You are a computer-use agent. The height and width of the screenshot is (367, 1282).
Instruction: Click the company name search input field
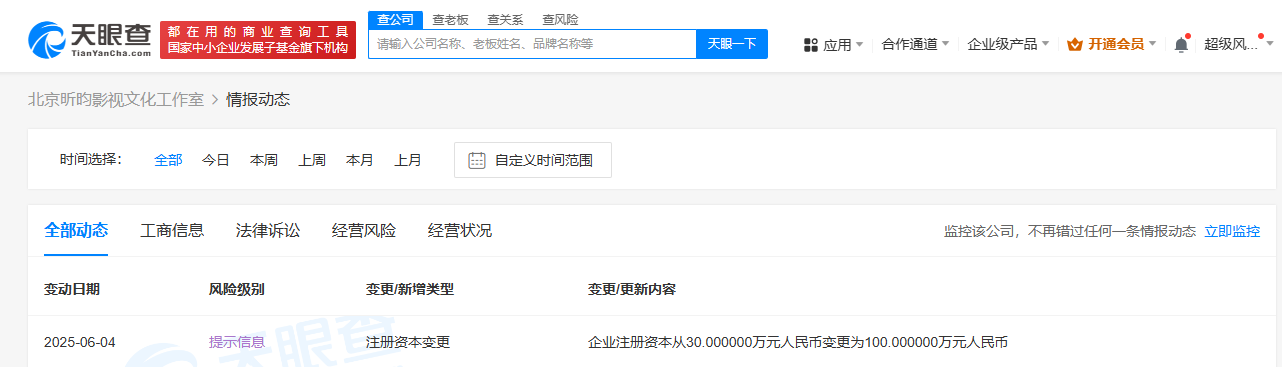pyautogui.click(x=532, y=44)
